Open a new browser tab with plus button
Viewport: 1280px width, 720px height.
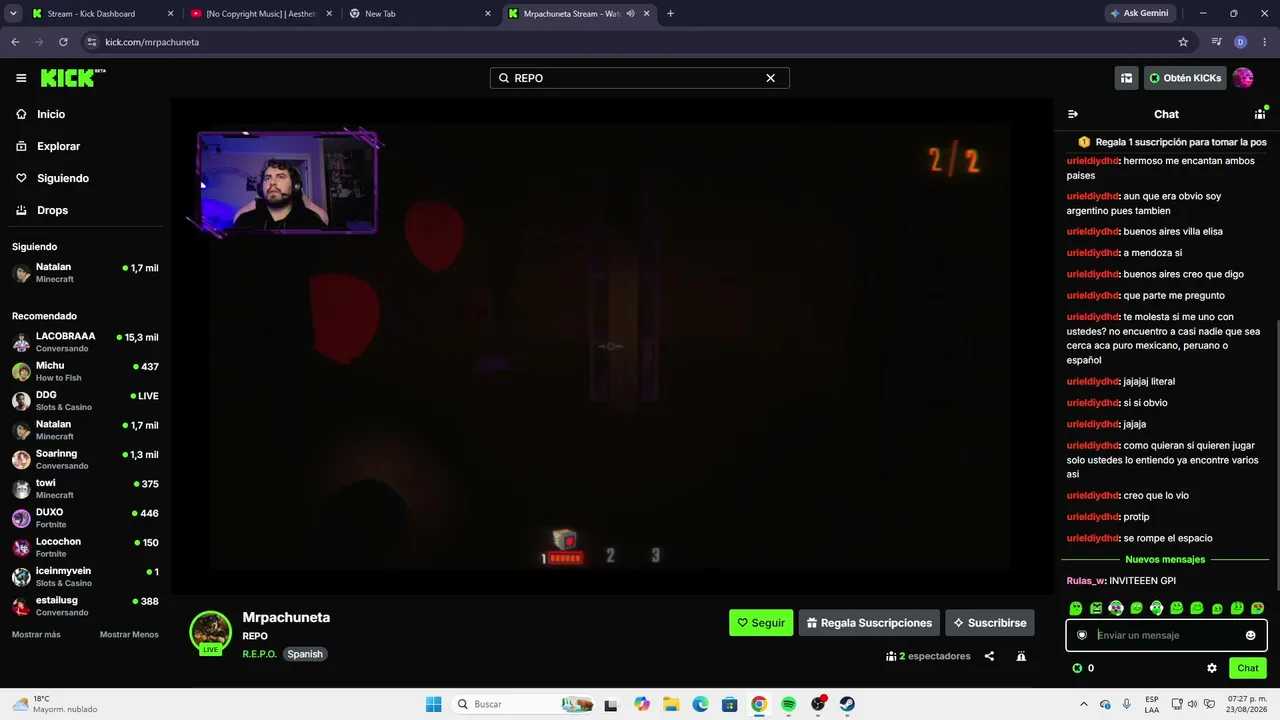point(670,14)
